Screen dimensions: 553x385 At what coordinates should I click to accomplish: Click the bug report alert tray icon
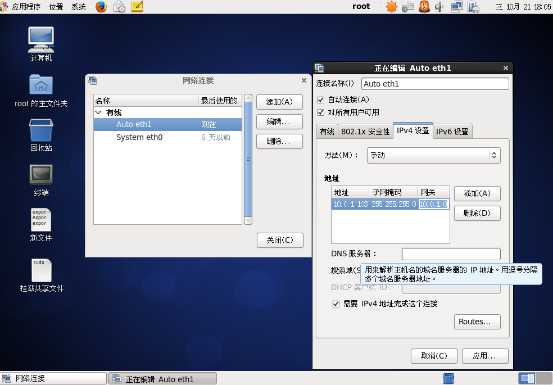tap(424, 6)
